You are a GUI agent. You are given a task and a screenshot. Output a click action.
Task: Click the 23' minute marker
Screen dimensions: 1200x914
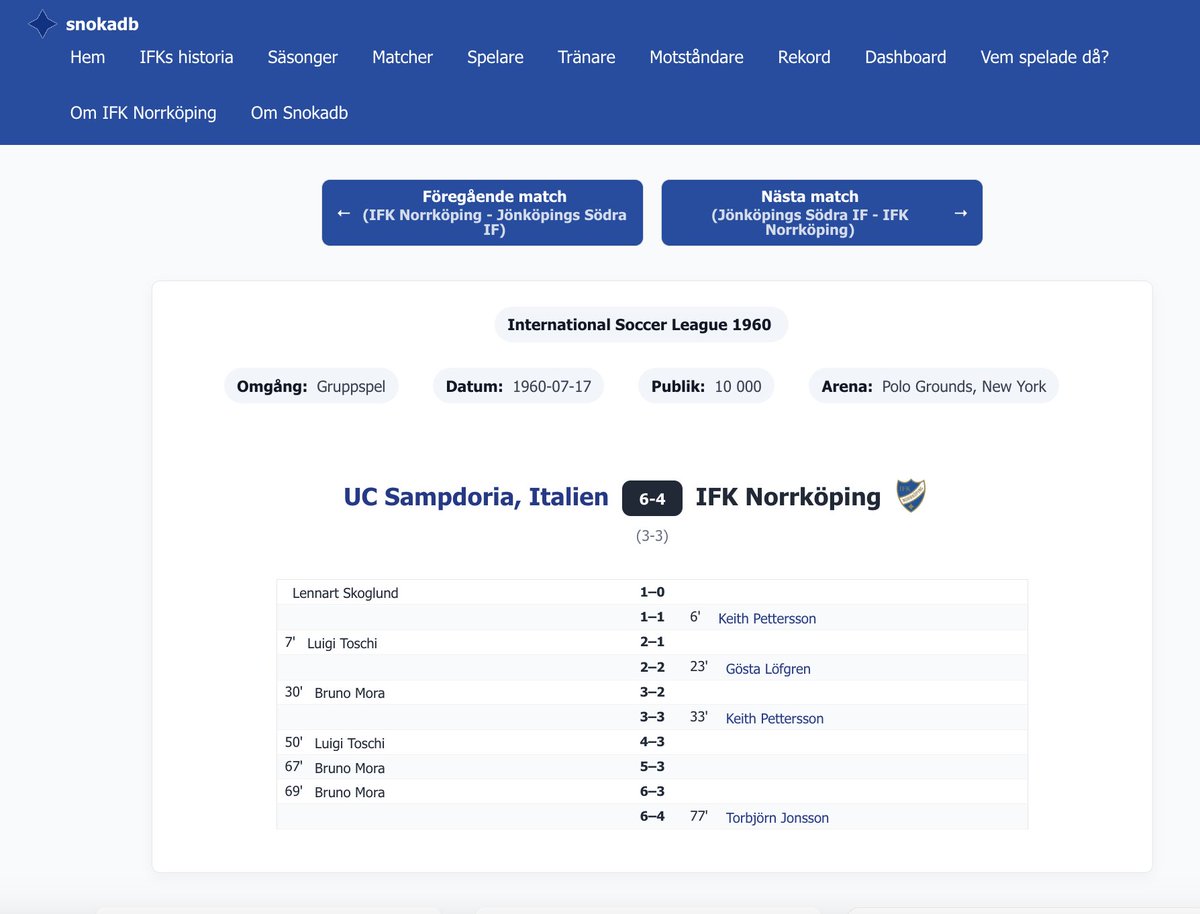(x=699, y=667)
